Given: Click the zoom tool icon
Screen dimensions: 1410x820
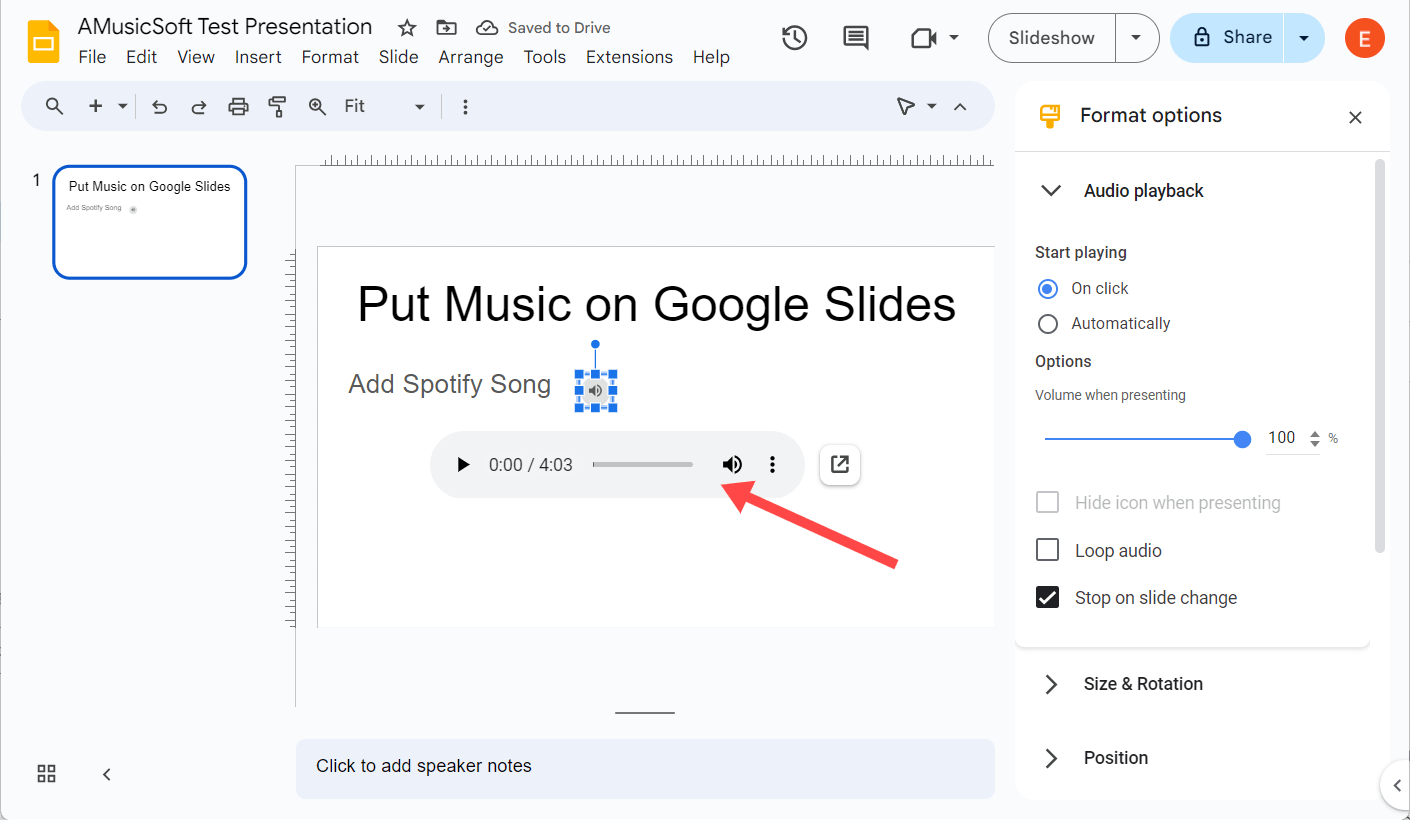Looking at the screenshot, I should [x=317, y=106].
